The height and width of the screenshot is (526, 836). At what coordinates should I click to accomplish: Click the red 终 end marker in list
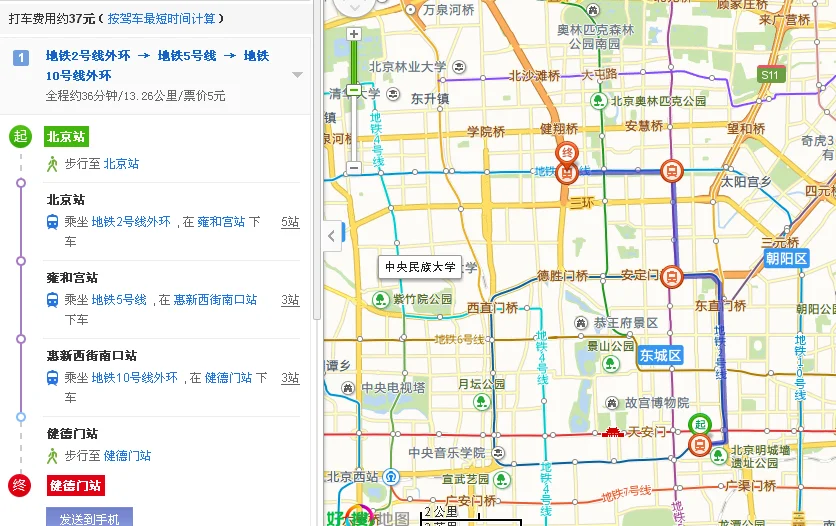[19, 485]
